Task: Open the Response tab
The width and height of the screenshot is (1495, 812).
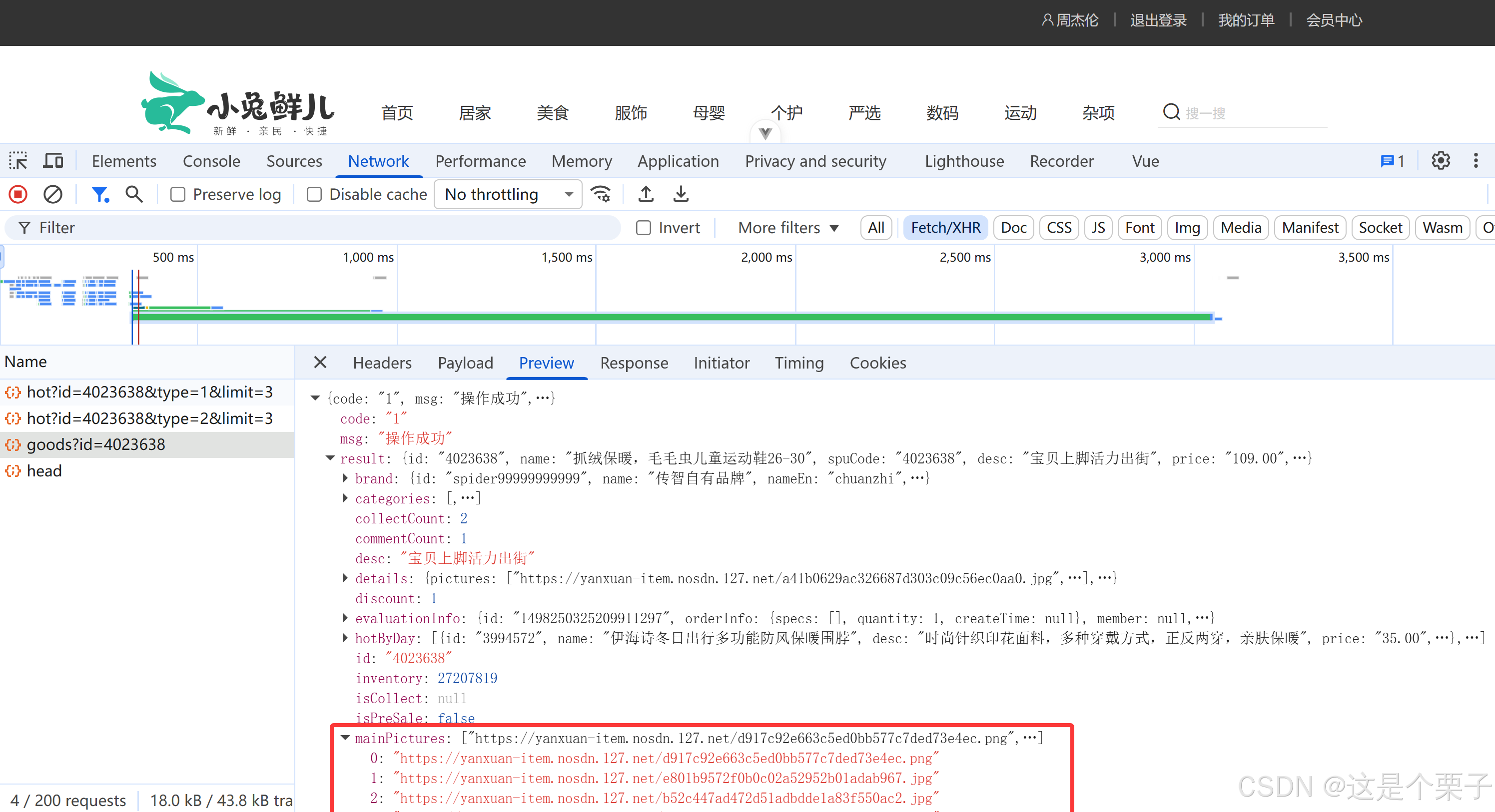Action: coord(634,363)
